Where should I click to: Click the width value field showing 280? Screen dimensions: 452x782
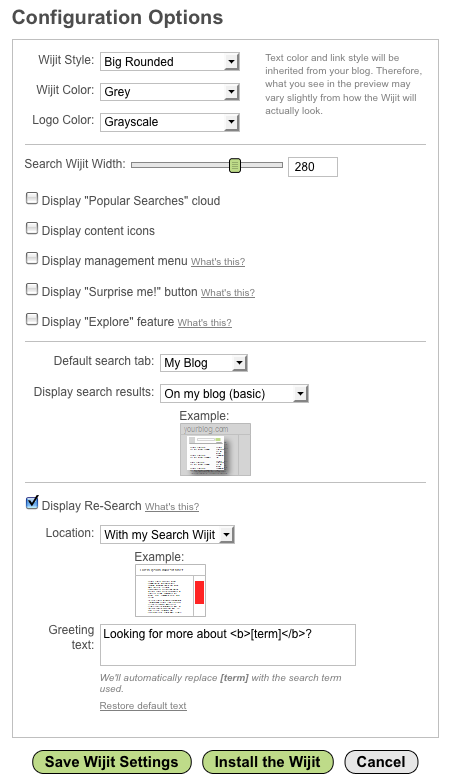click(313, 167)
